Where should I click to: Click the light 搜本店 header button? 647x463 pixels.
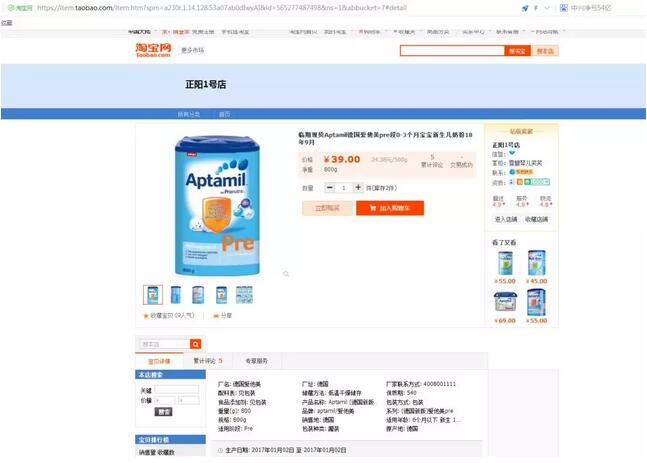click(545, 51)
